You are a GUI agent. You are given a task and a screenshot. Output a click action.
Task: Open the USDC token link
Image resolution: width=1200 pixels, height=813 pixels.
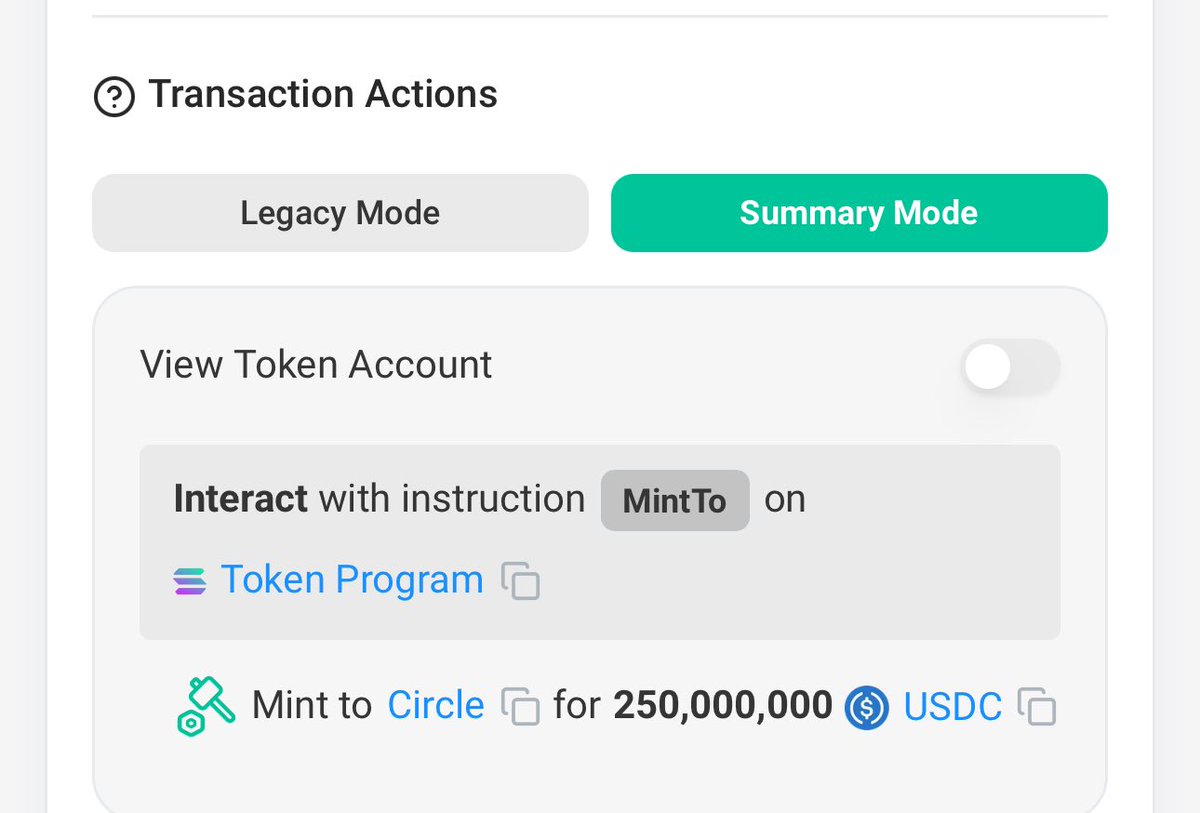[x=952, y=707]
